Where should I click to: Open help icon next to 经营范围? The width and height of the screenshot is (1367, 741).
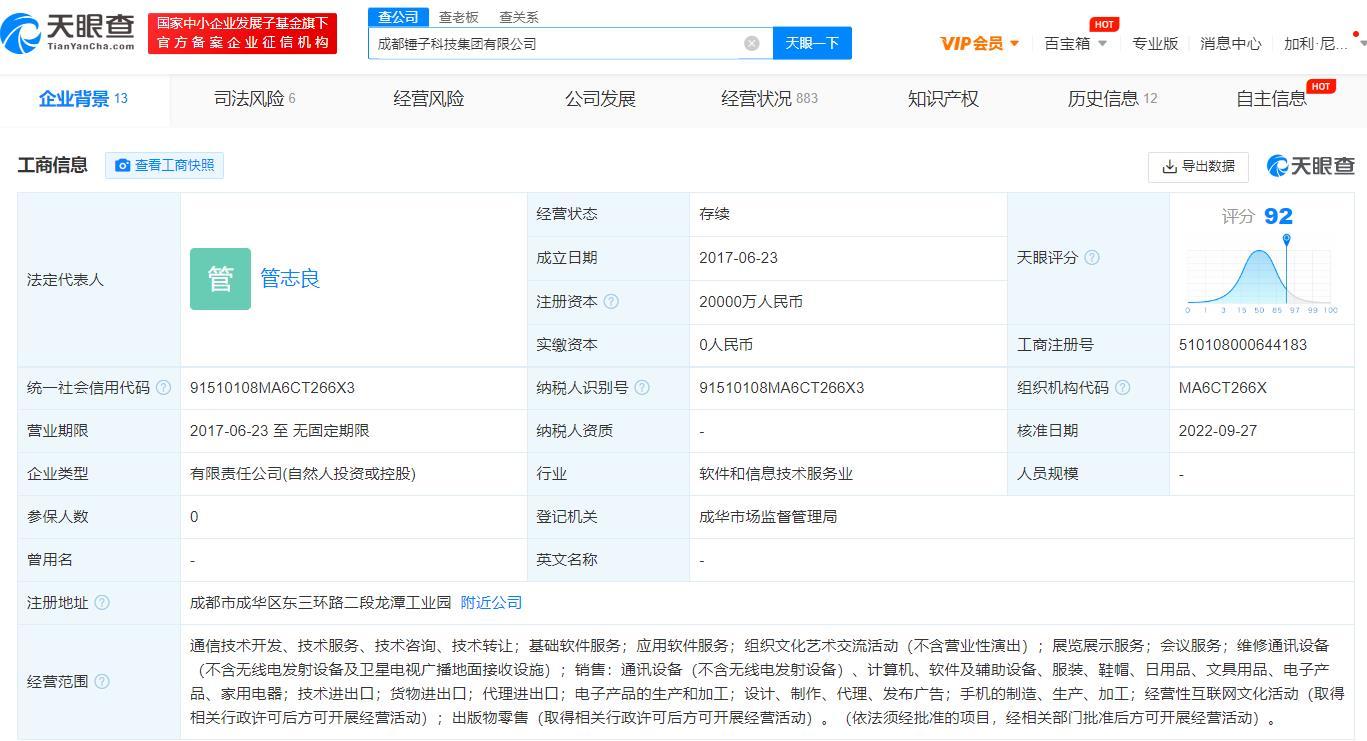click(102, 682)
